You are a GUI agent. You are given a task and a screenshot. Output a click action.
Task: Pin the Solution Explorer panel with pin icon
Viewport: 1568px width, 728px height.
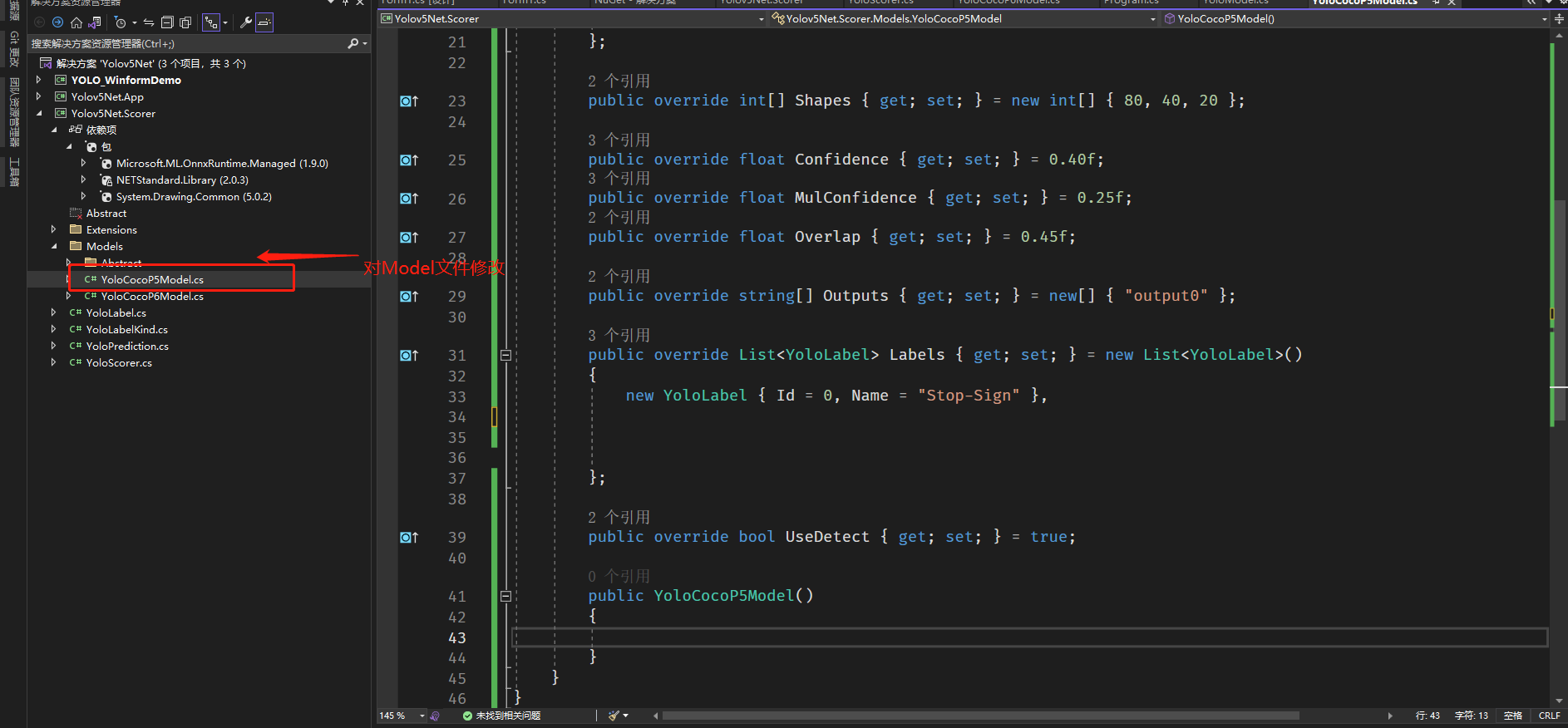click(346, 2)
